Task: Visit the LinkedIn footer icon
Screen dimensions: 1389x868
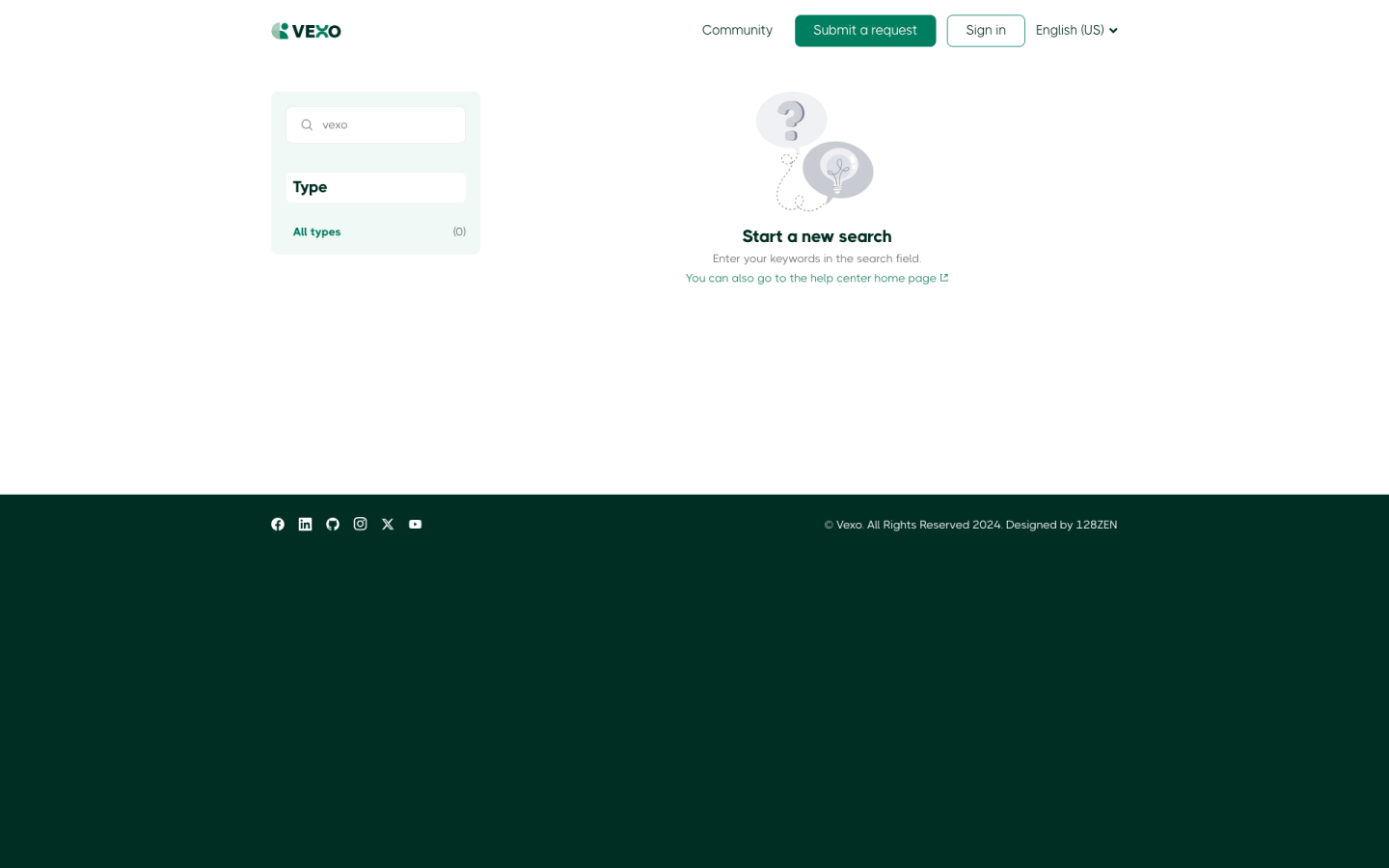Action: [x=305, y=525]
